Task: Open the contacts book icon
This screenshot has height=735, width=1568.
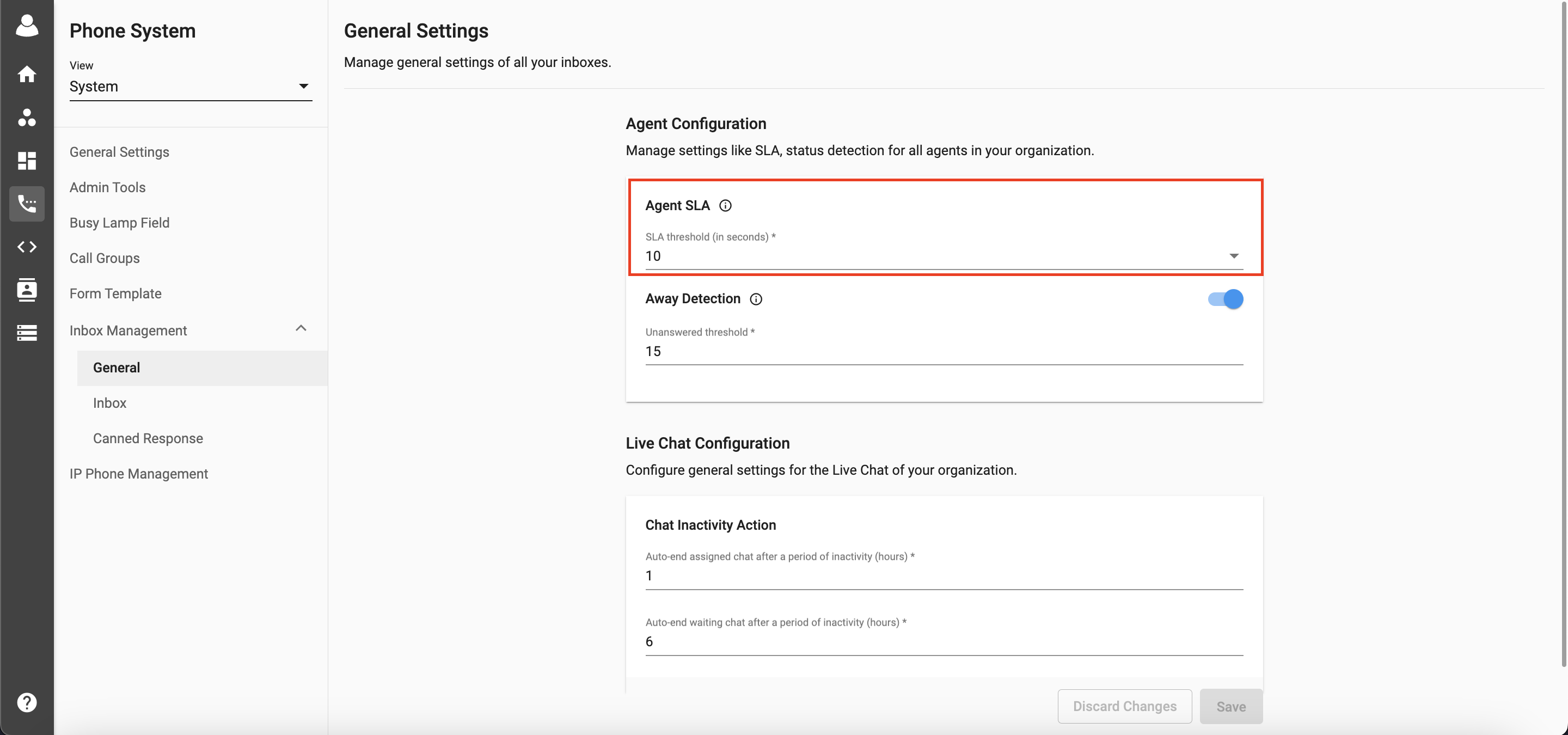Action: (27, 290)
